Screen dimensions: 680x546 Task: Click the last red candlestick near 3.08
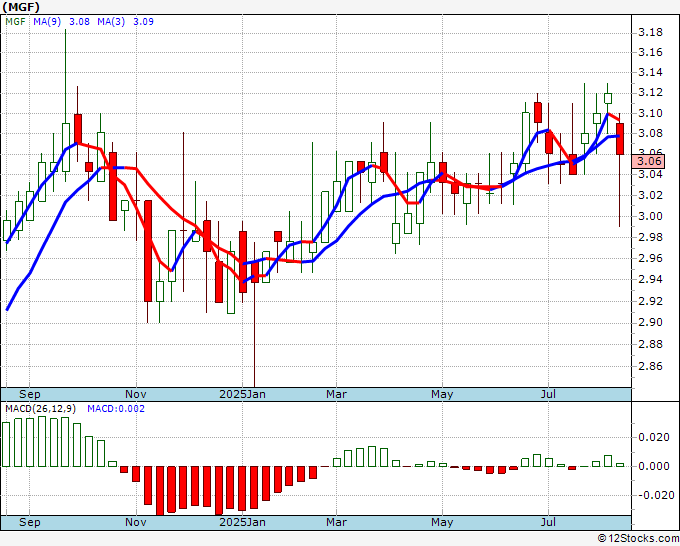[620, 139]
